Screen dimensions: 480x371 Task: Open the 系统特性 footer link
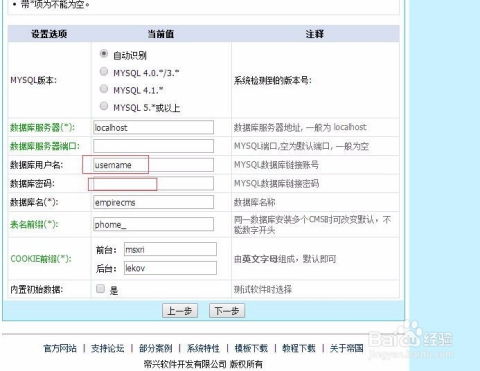pos(203,348)
